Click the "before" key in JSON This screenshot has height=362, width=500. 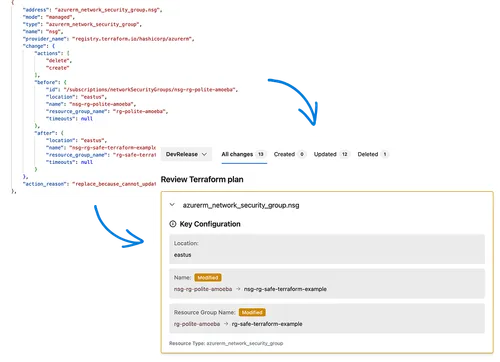coord(47,82)
